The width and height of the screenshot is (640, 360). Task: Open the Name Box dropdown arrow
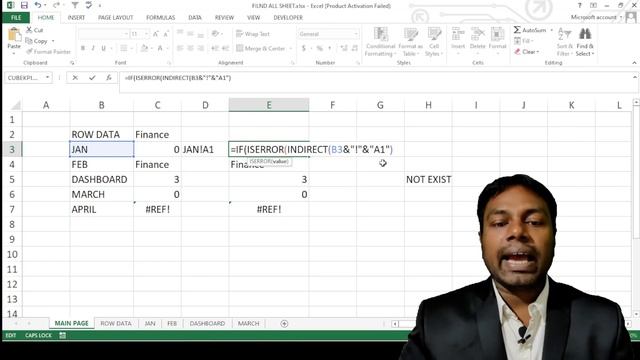coord(47,78)
